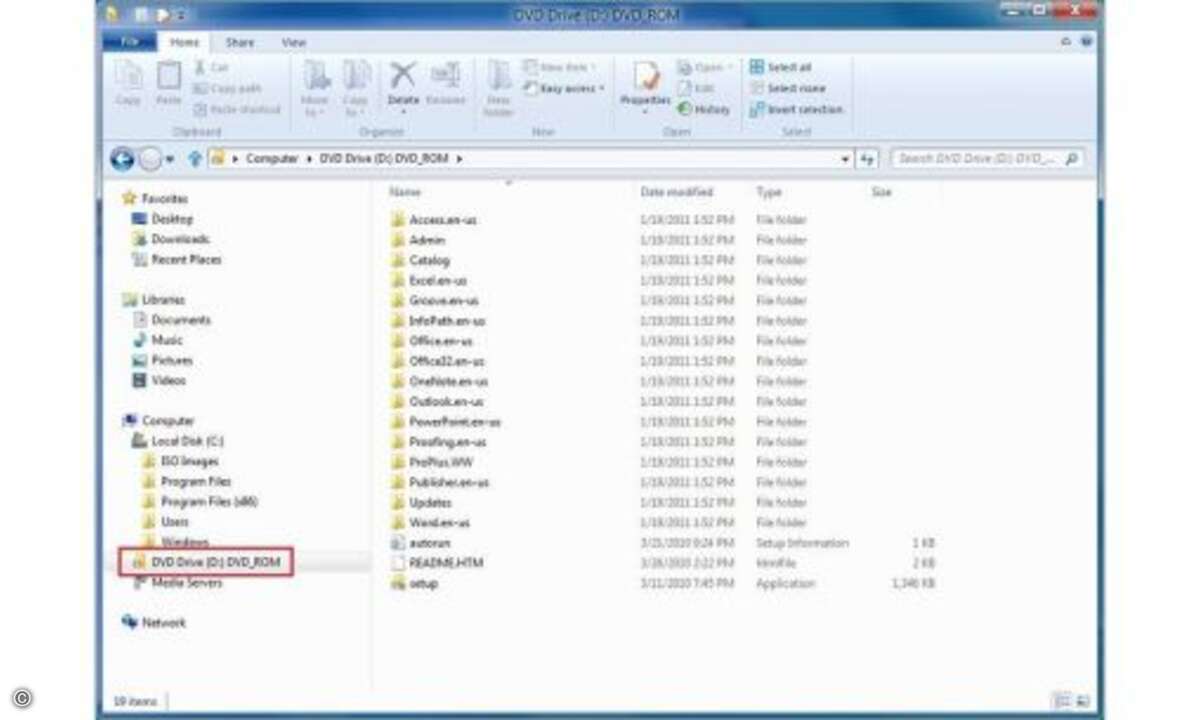Open the File menu tab
Viewport: 1200px width, 720px height.
[x=129, y=43]
